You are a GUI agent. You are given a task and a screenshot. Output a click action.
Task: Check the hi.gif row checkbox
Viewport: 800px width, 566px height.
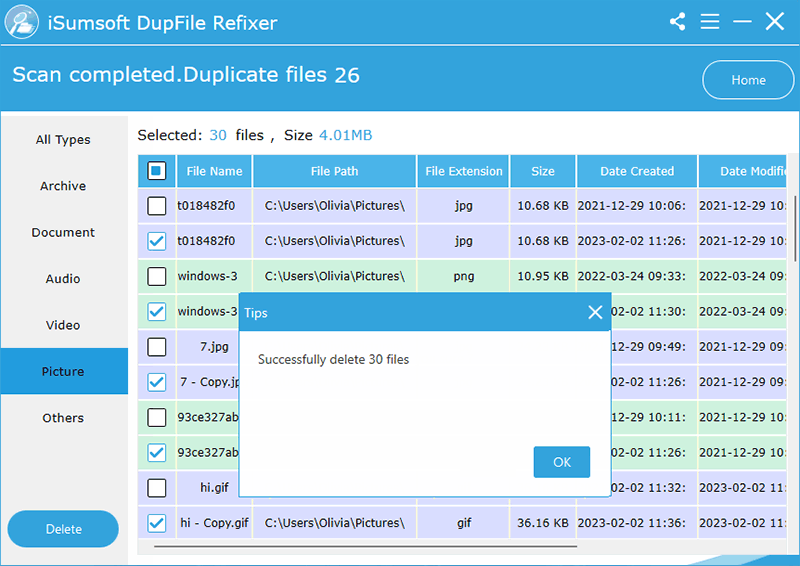[157, 488]
